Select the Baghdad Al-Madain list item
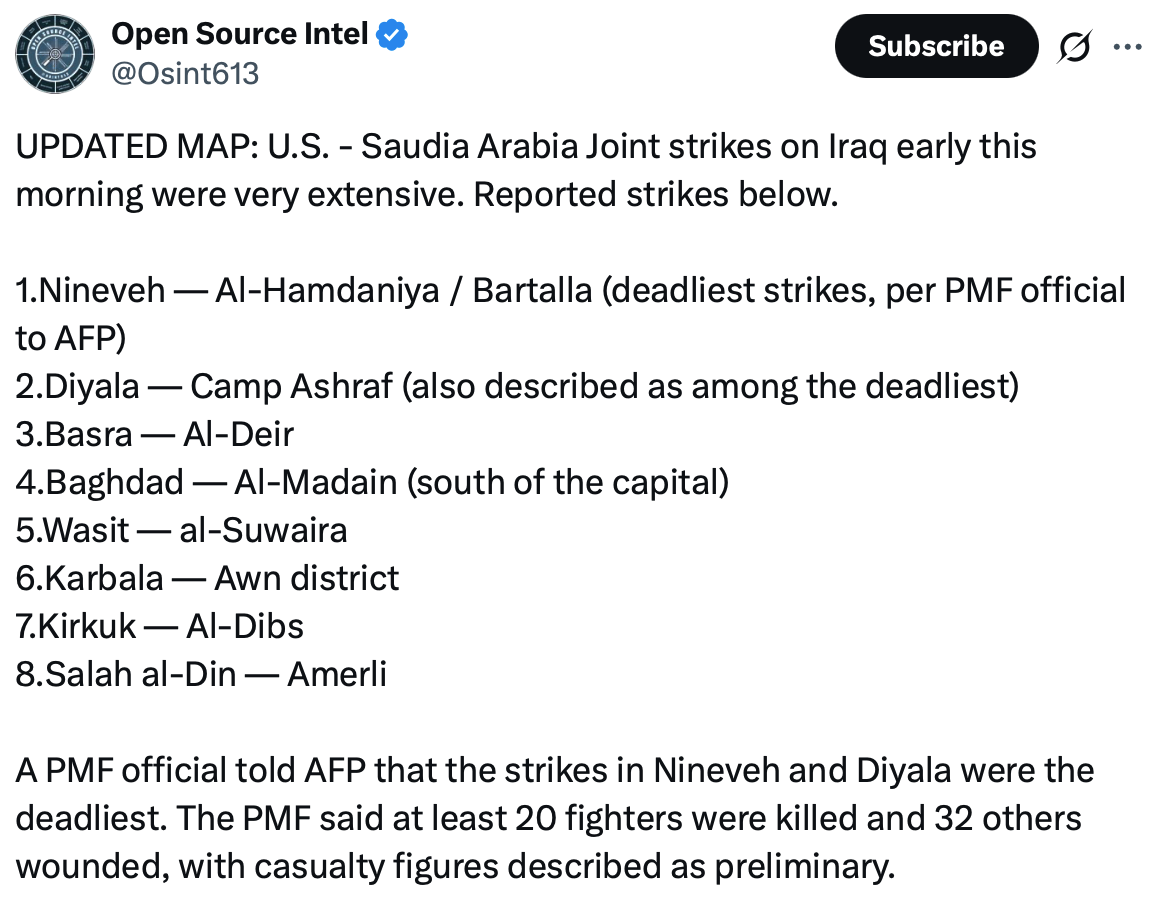This screenshot has height=900, width=1150. (373, 483)
